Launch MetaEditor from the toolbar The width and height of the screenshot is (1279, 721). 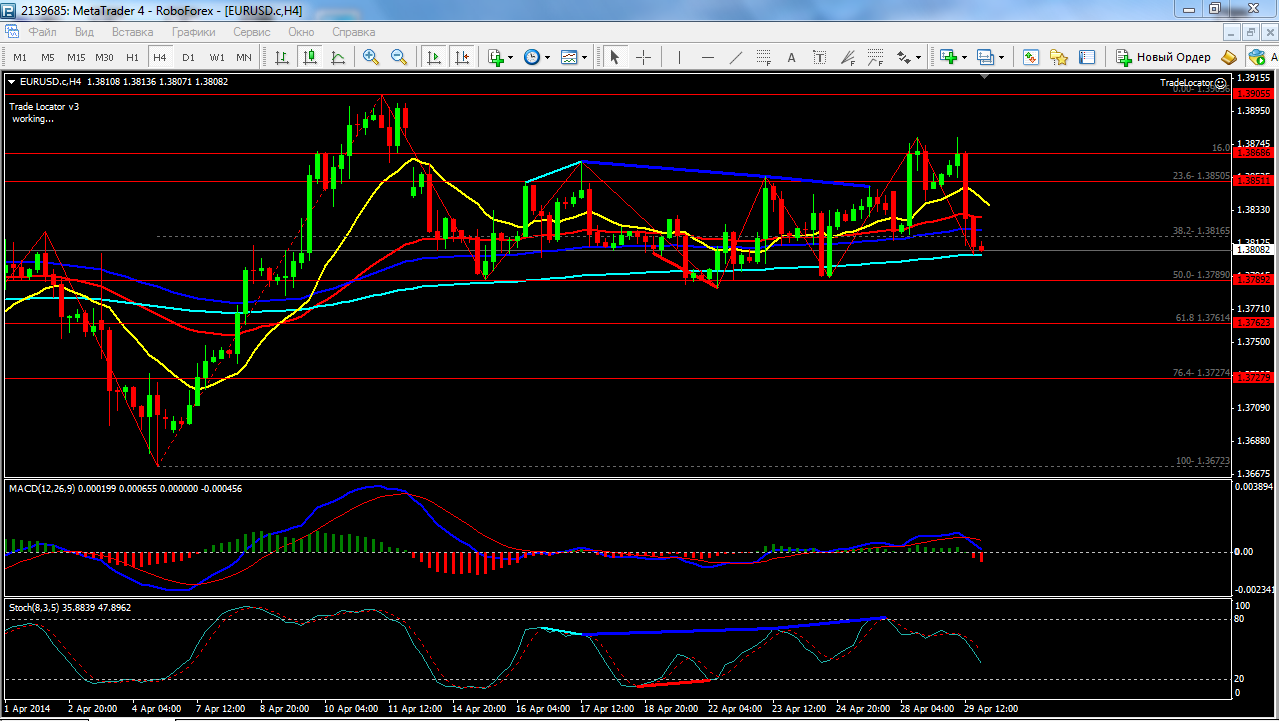coord(1229,57)
